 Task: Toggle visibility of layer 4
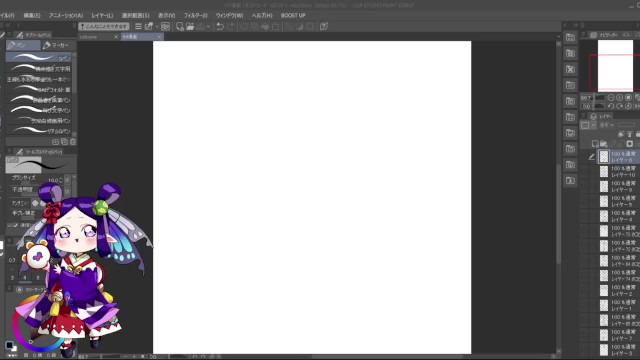(584, 216)
